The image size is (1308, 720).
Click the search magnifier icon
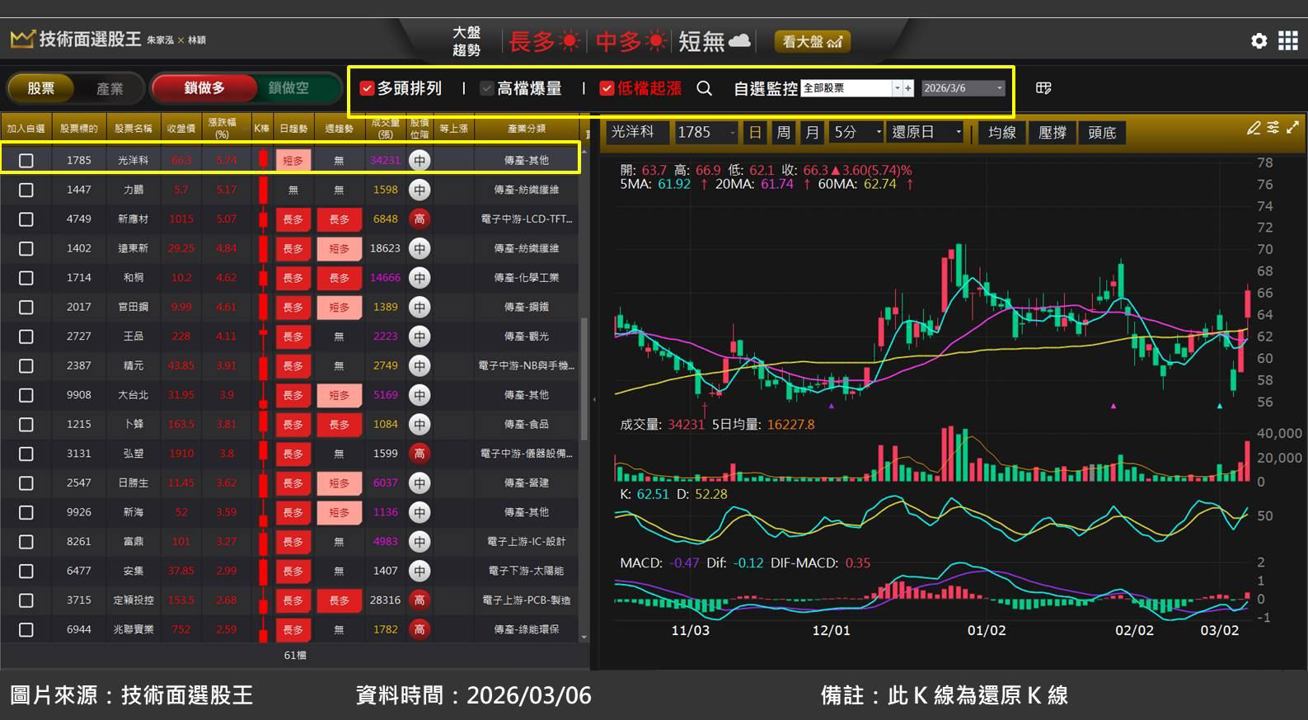point(704,88)
